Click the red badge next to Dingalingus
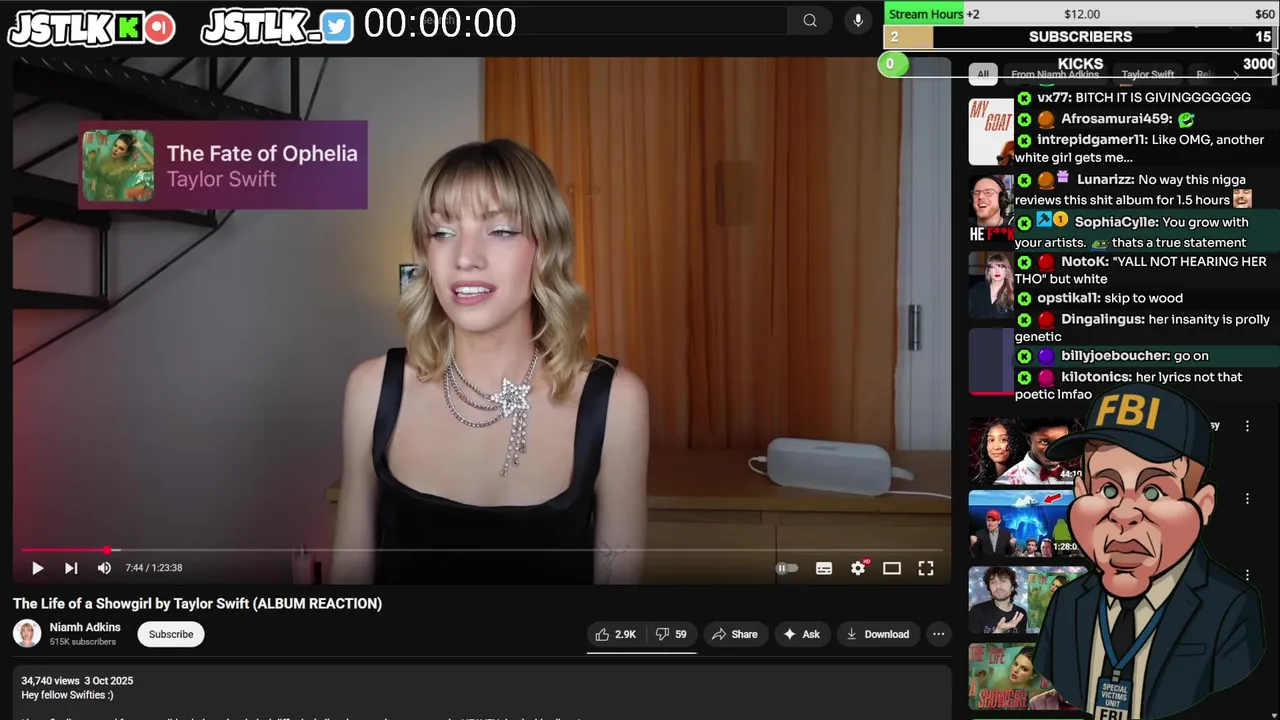 1046,320
